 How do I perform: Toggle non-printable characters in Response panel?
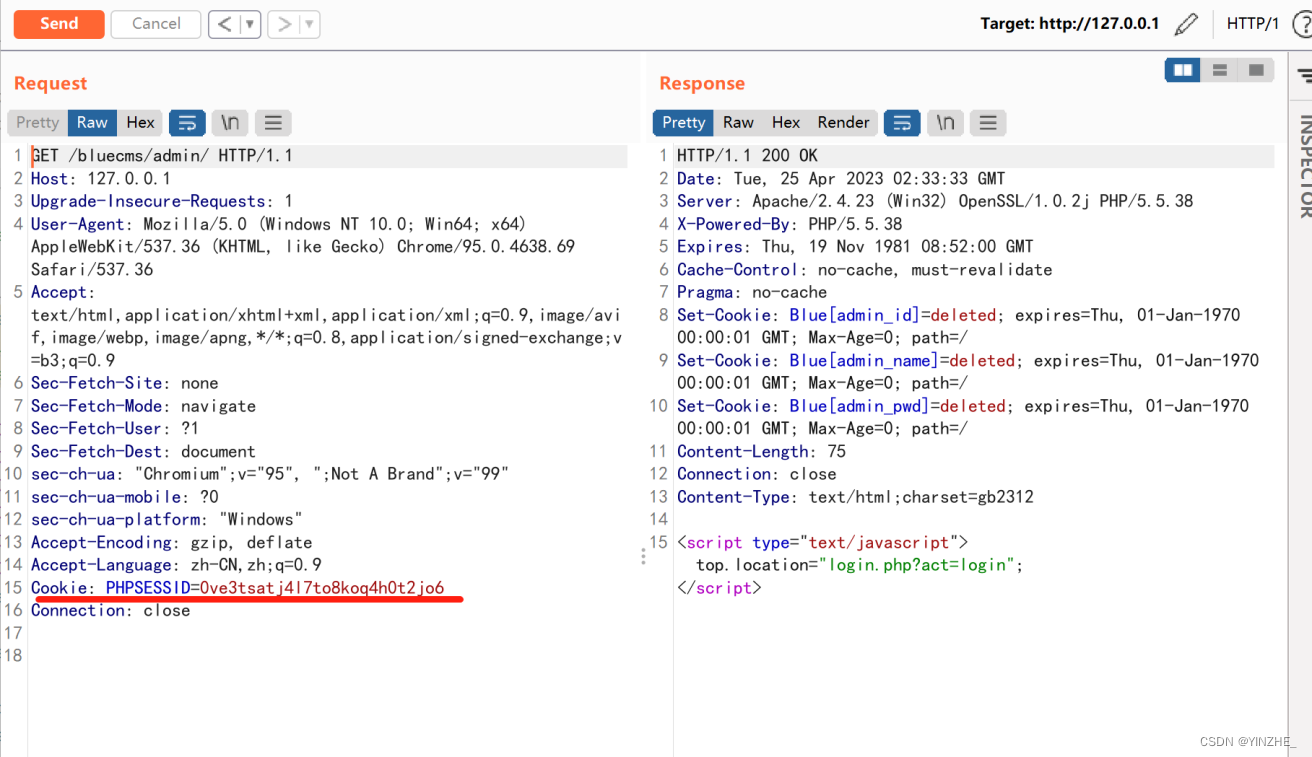(945, 122)
